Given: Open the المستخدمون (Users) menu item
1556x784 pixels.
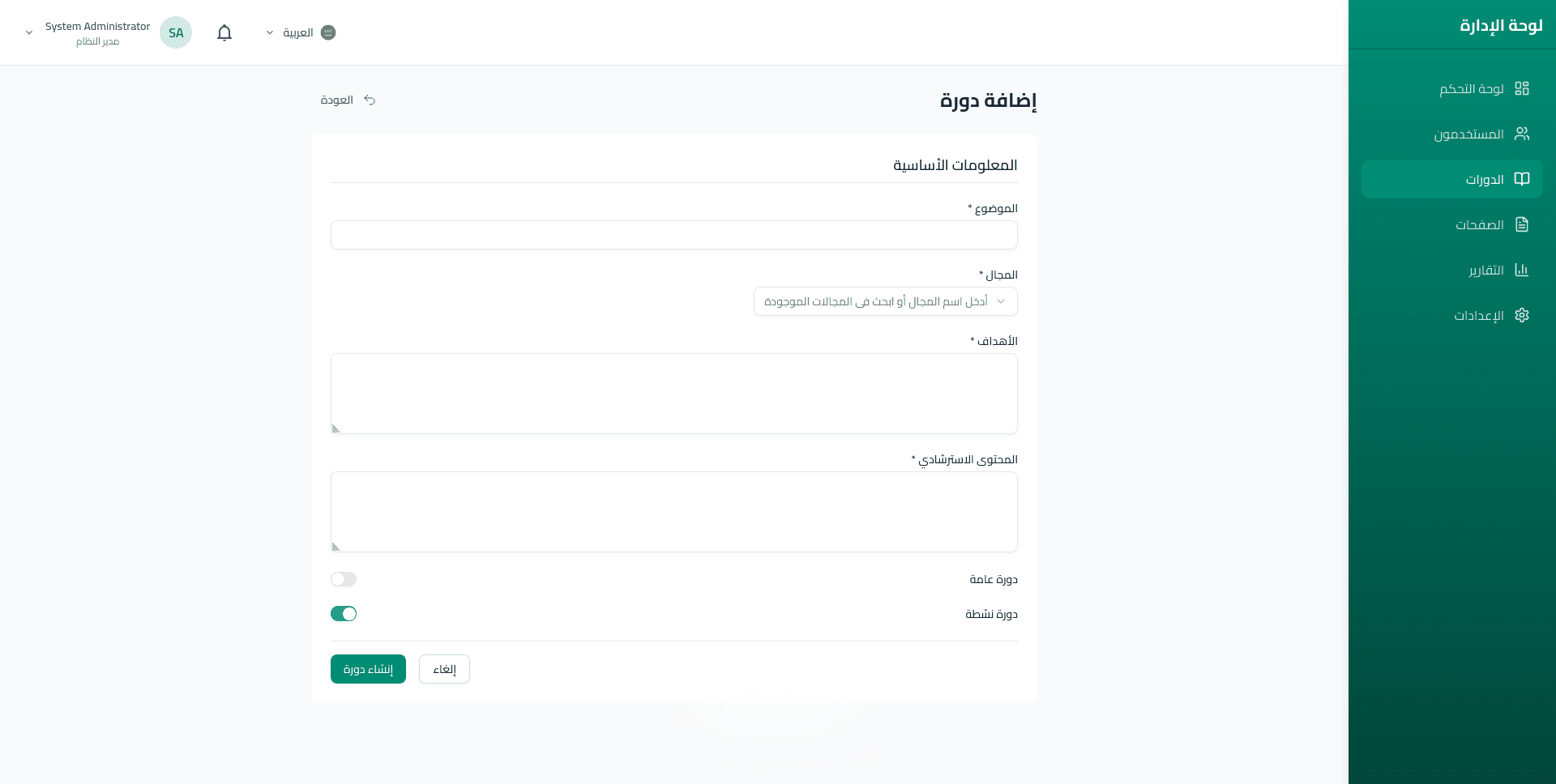Looking at the screenshot, I should click(x=1468, y=134).
